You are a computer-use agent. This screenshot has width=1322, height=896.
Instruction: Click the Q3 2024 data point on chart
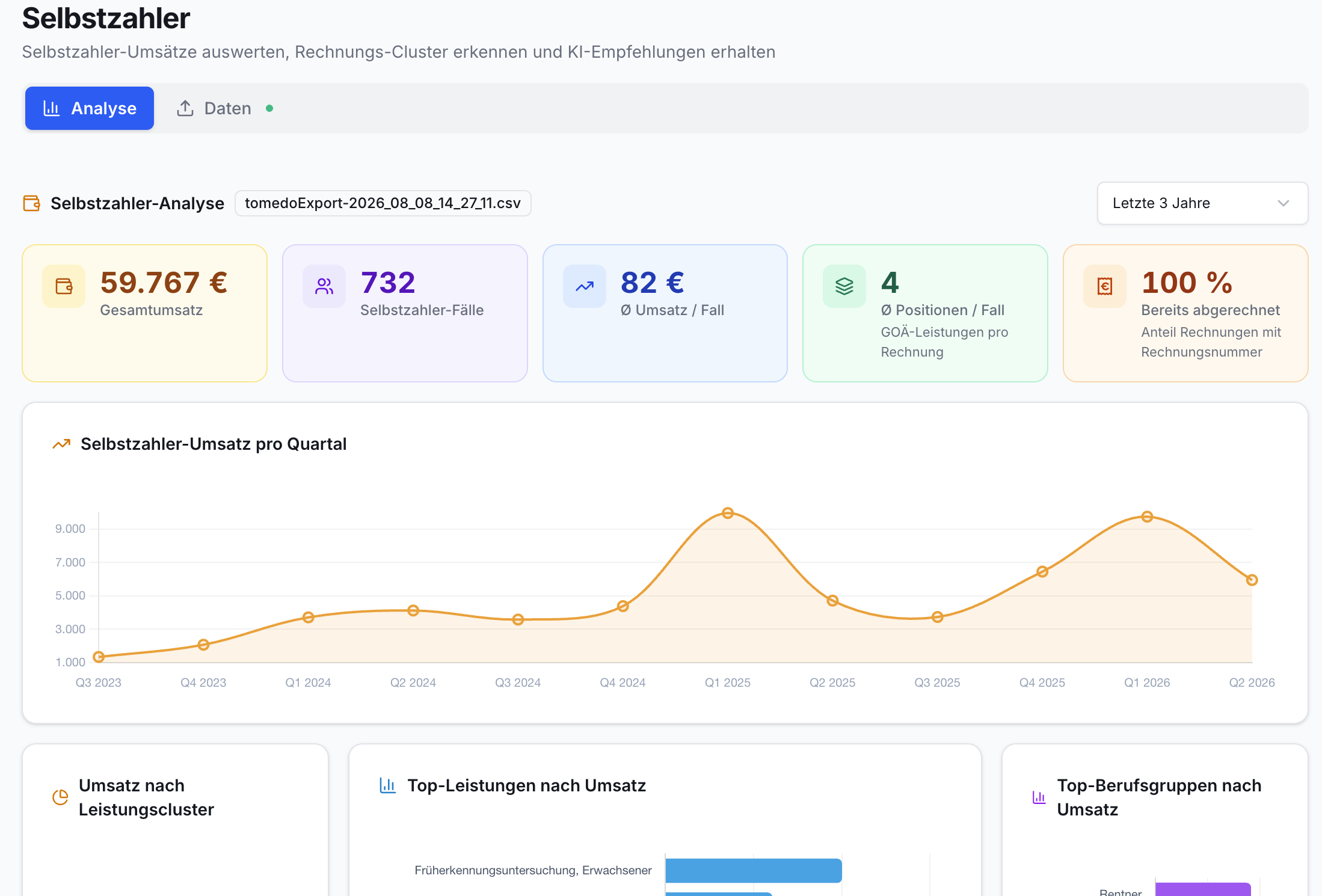518,619
